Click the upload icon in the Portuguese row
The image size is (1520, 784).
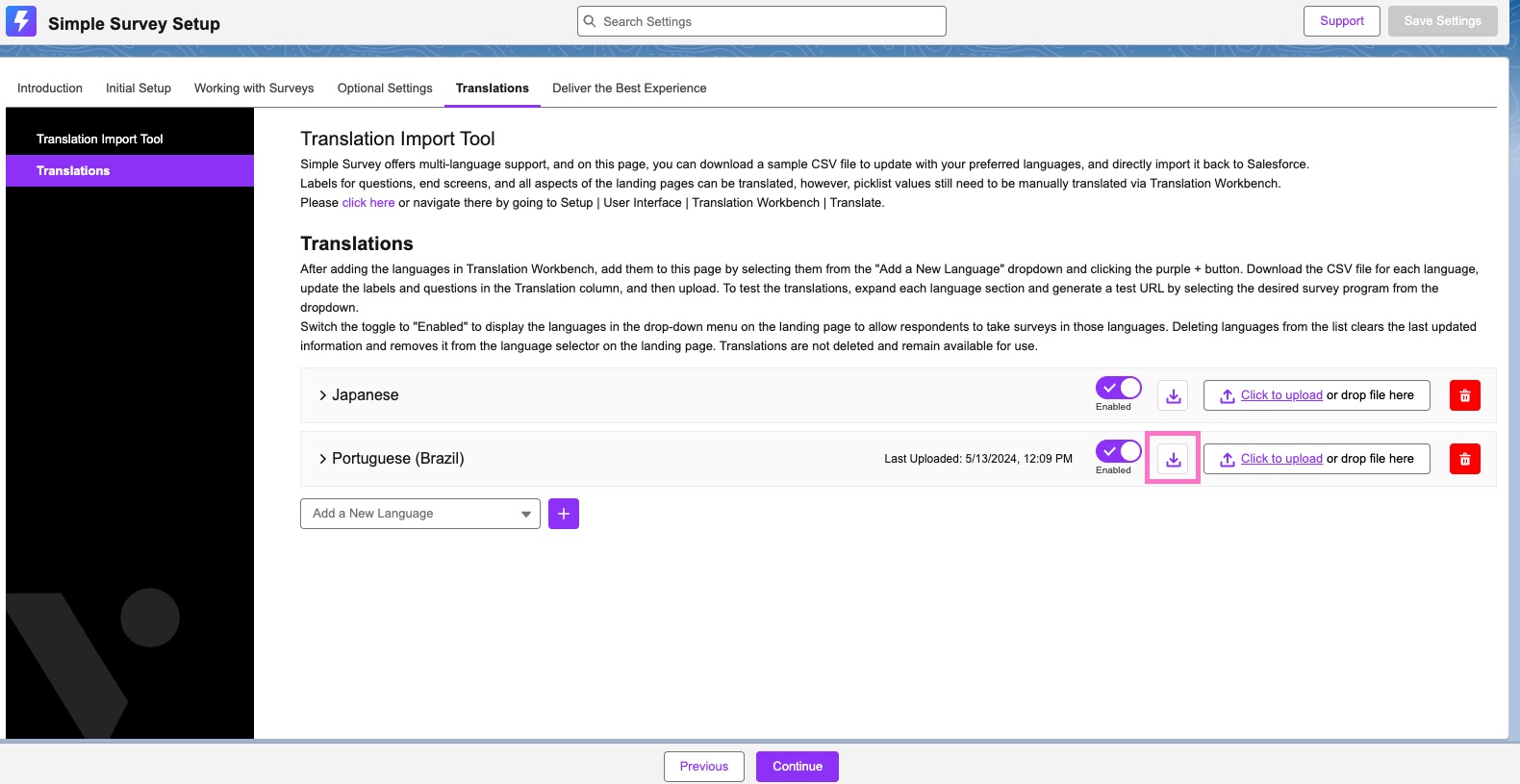[x=1228, y=459]
